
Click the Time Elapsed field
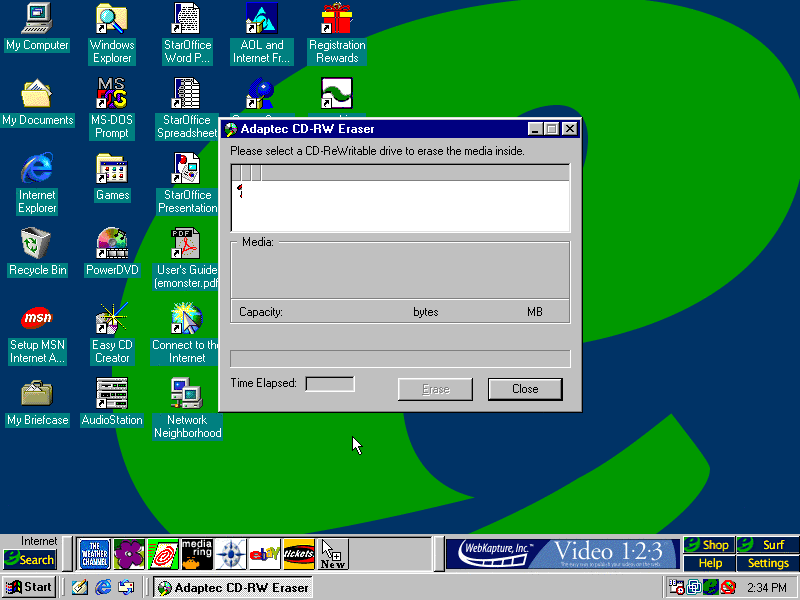(329, 384)
